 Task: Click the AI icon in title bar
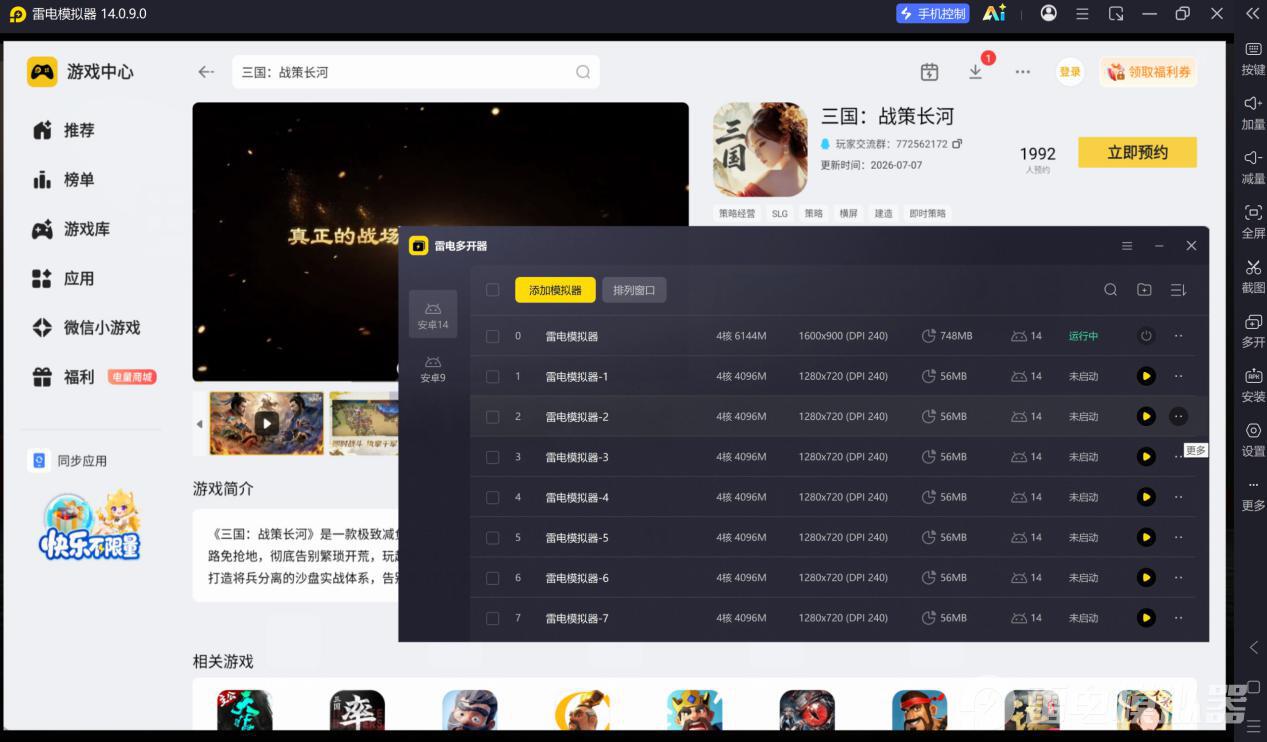(994, 13)
